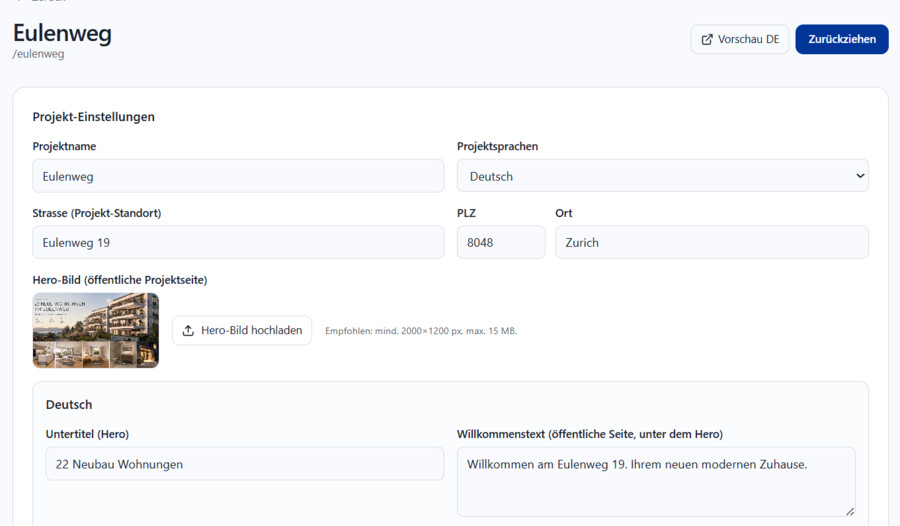Open the Deutsch language selection field
The image size is (900, 526).
click(662, 176)
